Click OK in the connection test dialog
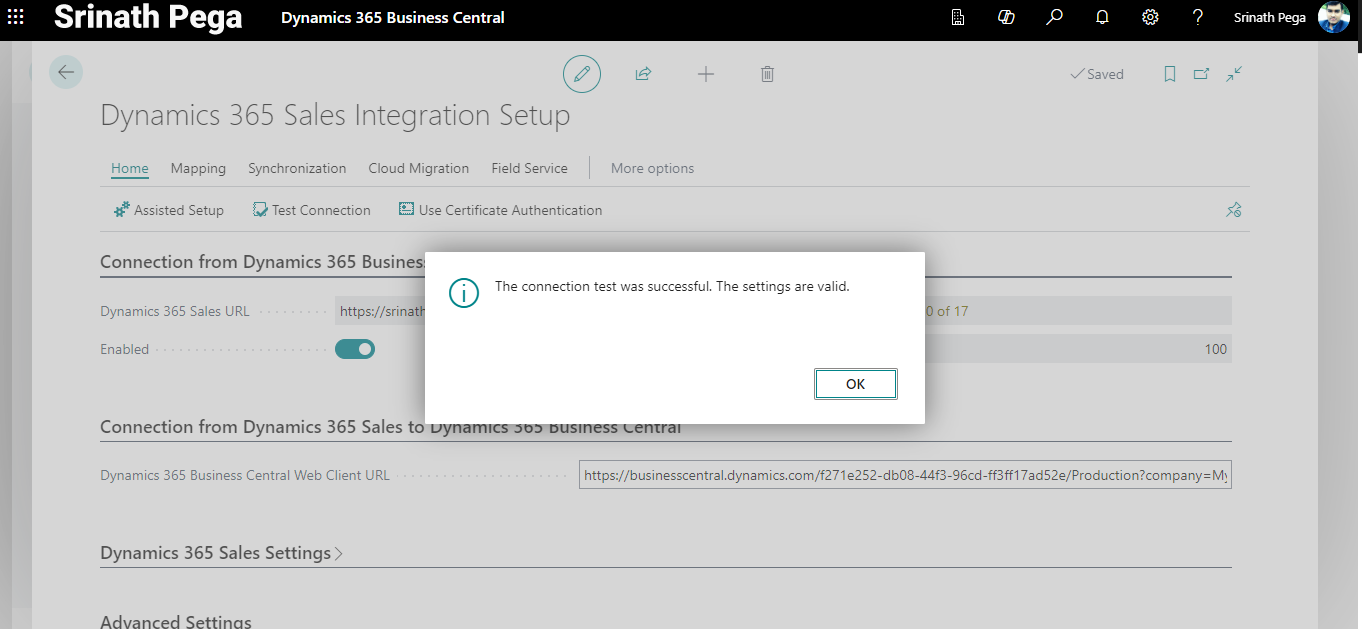Viewport: 1362px width, 629px height. coord(855,384)
